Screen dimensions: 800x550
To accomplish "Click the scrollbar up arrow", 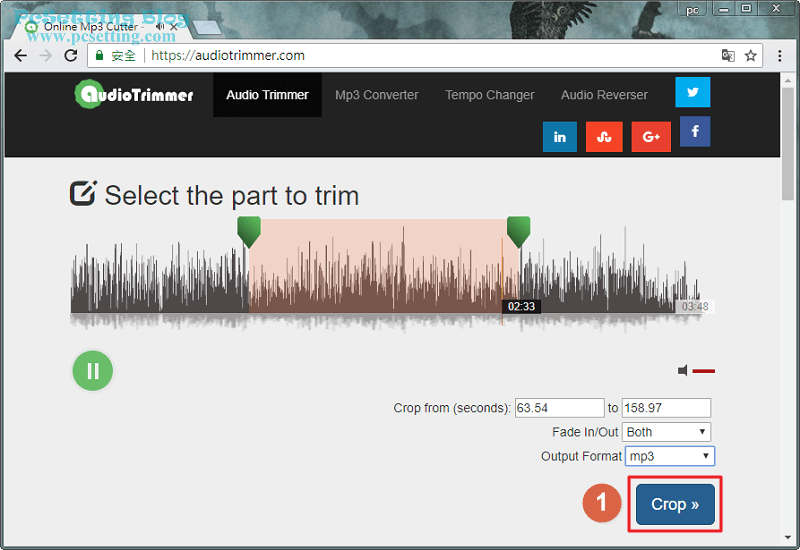I will tap(787, 80).
